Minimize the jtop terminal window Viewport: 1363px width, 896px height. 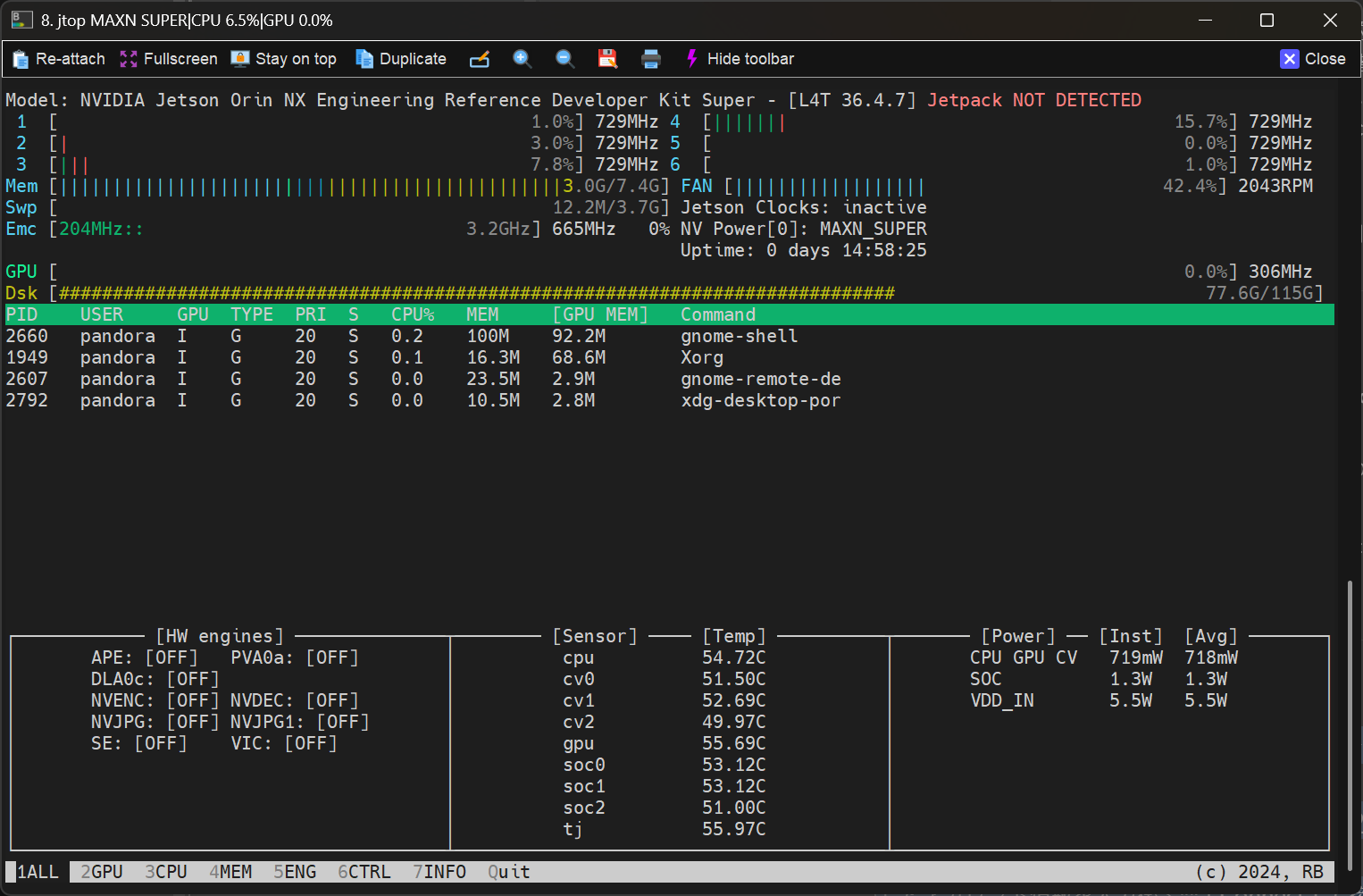(1204, 20)
